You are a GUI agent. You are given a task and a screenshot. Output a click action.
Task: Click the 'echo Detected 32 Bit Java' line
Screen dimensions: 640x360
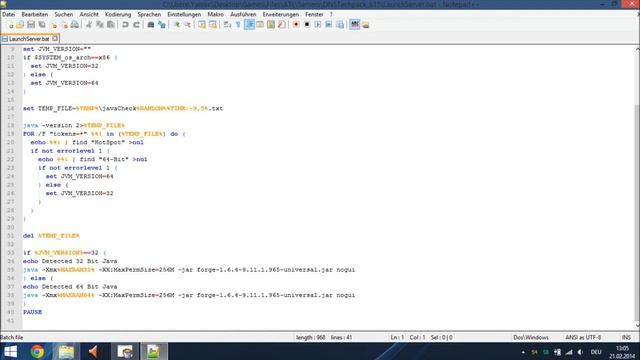70,261
